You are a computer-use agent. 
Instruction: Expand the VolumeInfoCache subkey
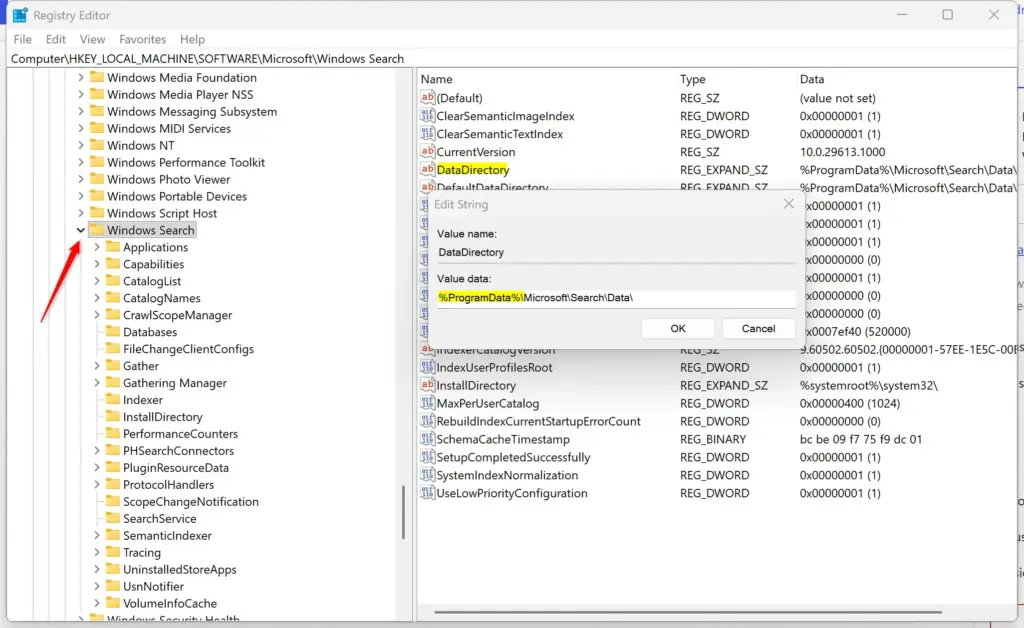coord(97,603)
